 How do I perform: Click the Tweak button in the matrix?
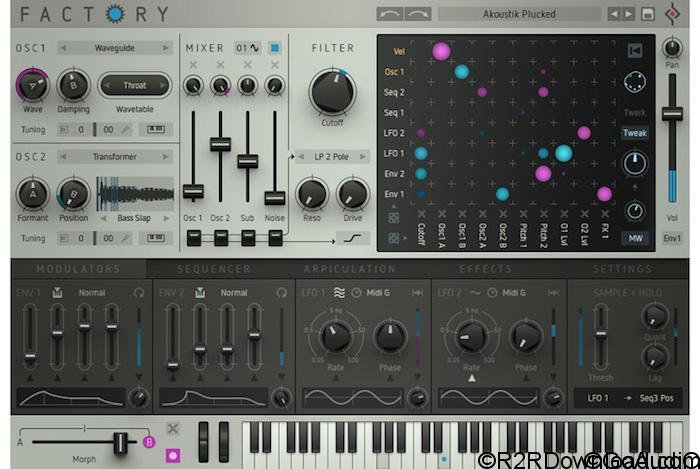point(635,133)
